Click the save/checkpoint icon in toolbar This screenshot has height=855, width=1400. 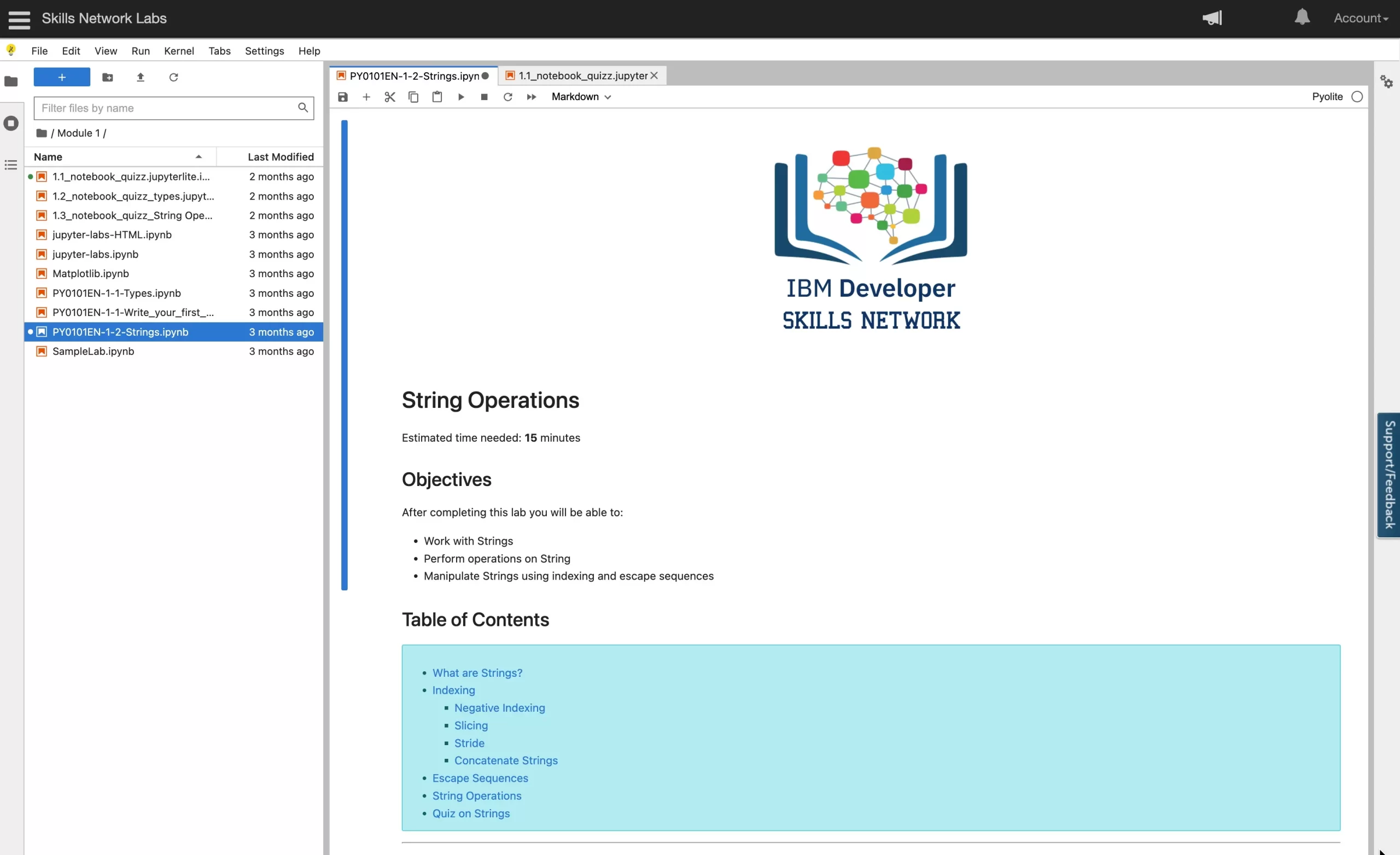(343, 96)
